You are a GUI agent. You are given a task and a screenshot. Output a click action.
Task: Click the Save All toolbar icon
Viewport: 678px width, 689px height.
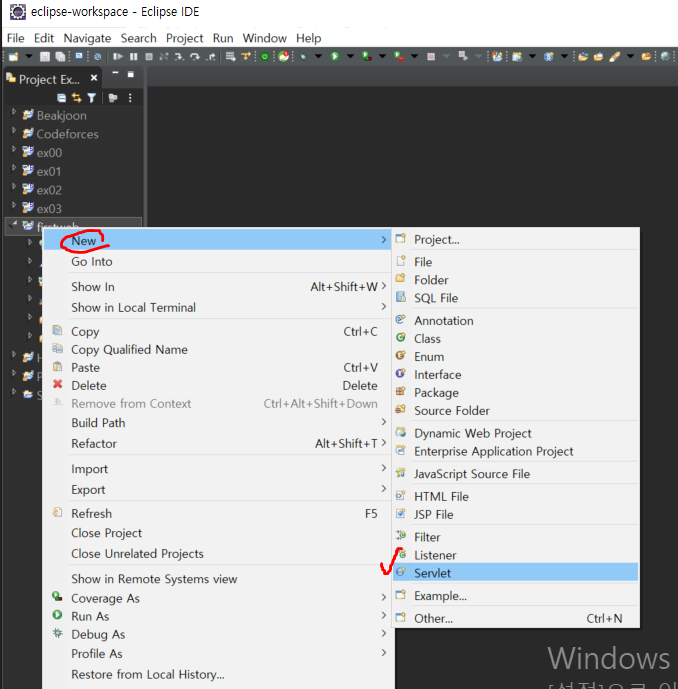point(60,57)
